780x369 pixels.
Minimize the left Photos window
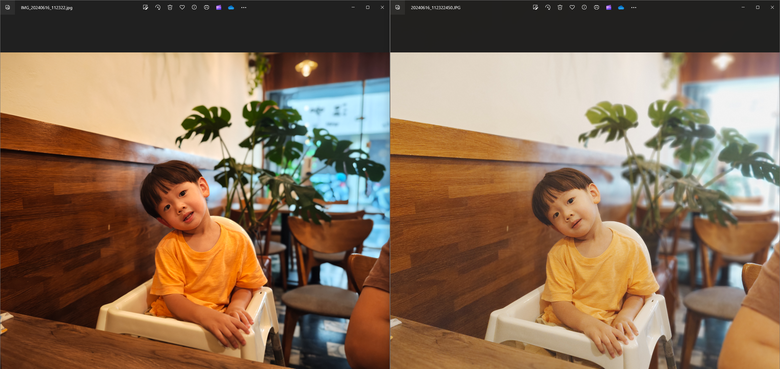(x=353, y=7)
